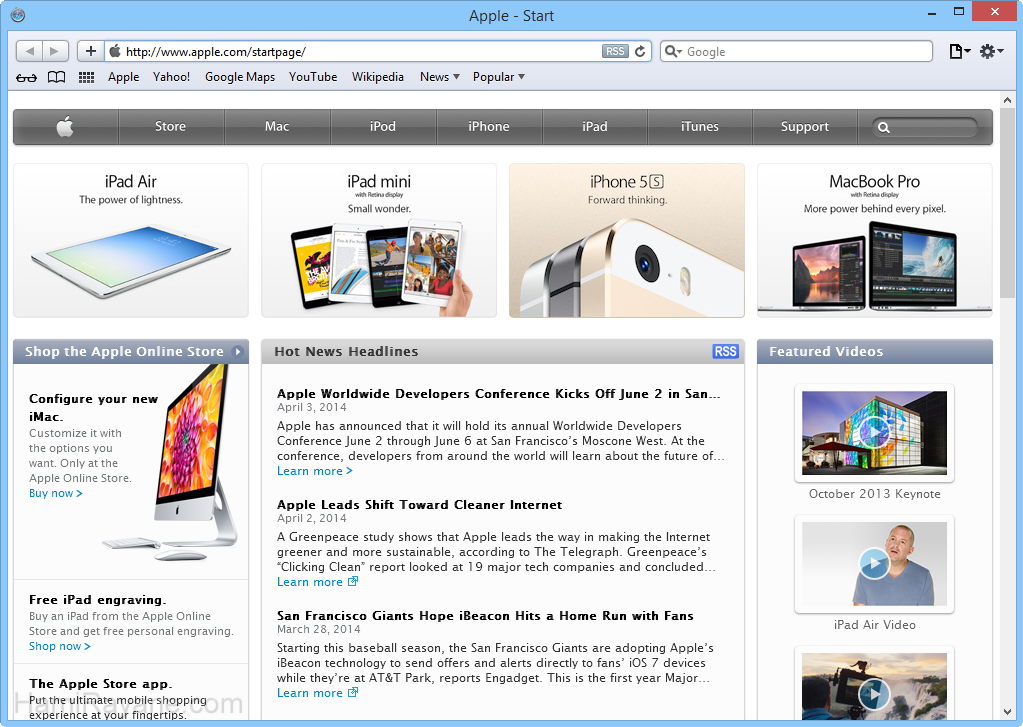Open the iPhone 5s promo tile

tap(627, 240)
